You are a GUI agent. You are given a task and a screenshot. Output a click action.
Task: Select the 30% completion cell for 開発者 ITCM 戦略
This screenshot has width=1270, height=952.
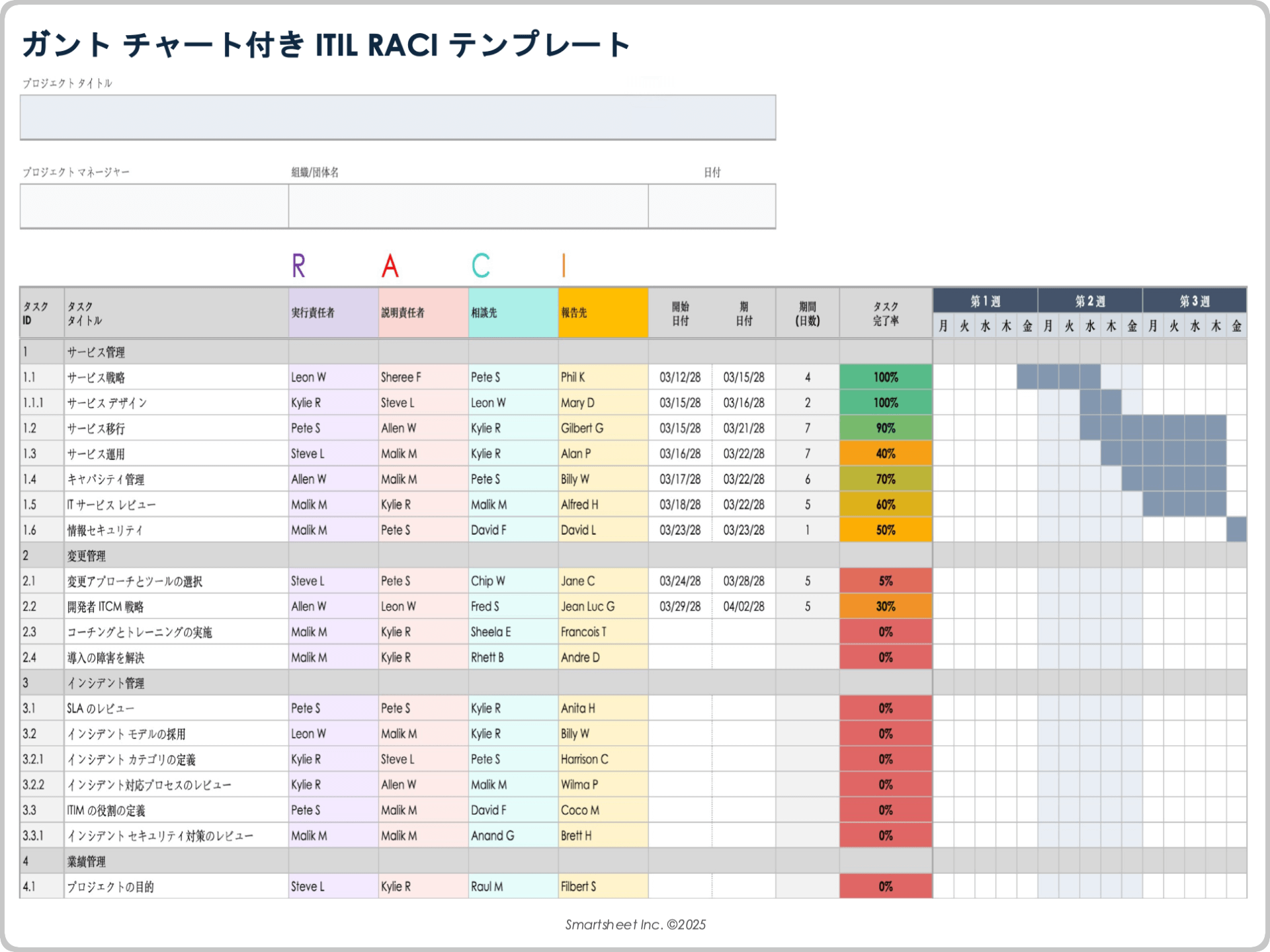click(x=886, y=606)
